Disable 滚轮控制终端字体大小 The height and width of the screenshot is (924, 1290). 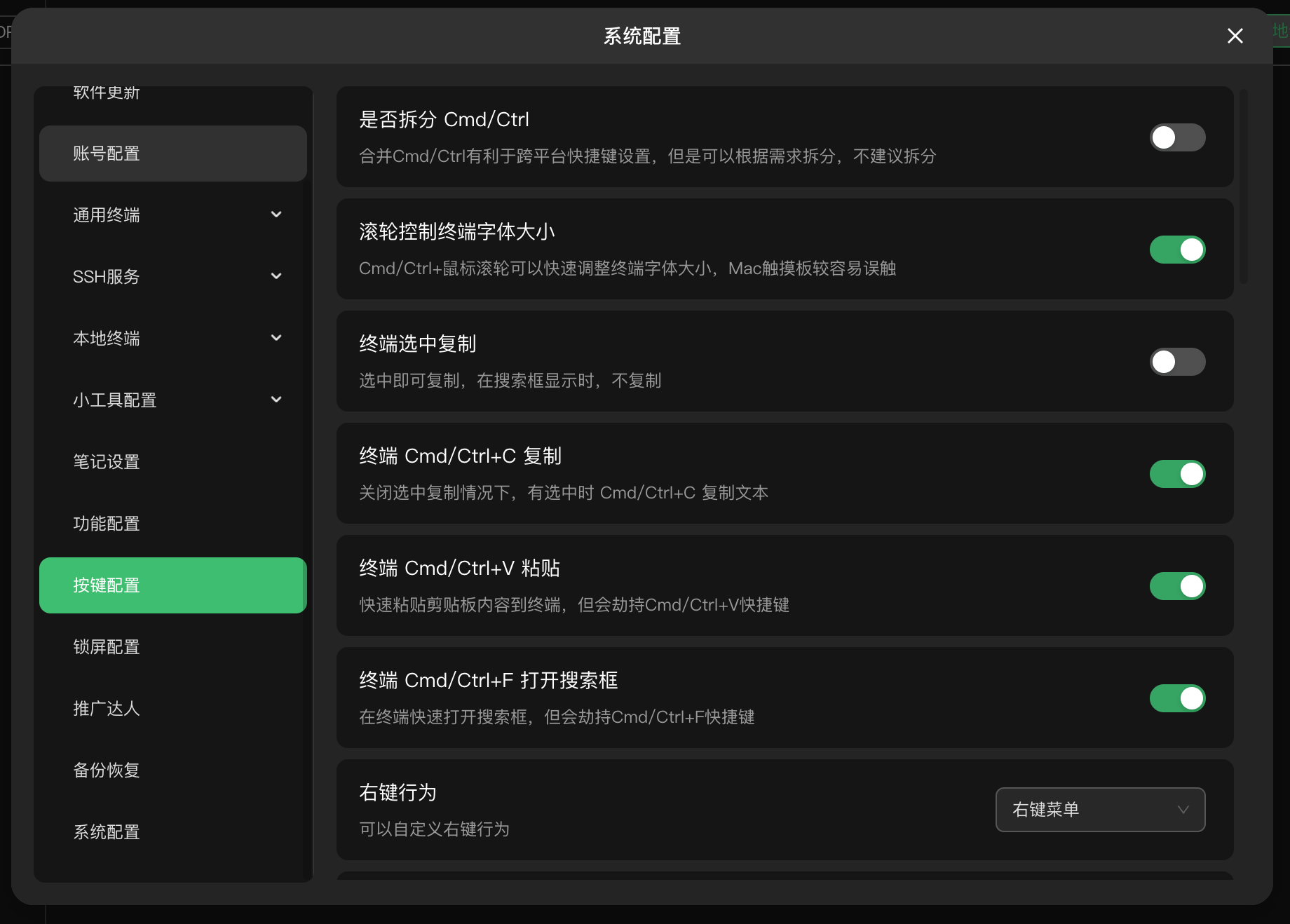[x=1177, y=250]
